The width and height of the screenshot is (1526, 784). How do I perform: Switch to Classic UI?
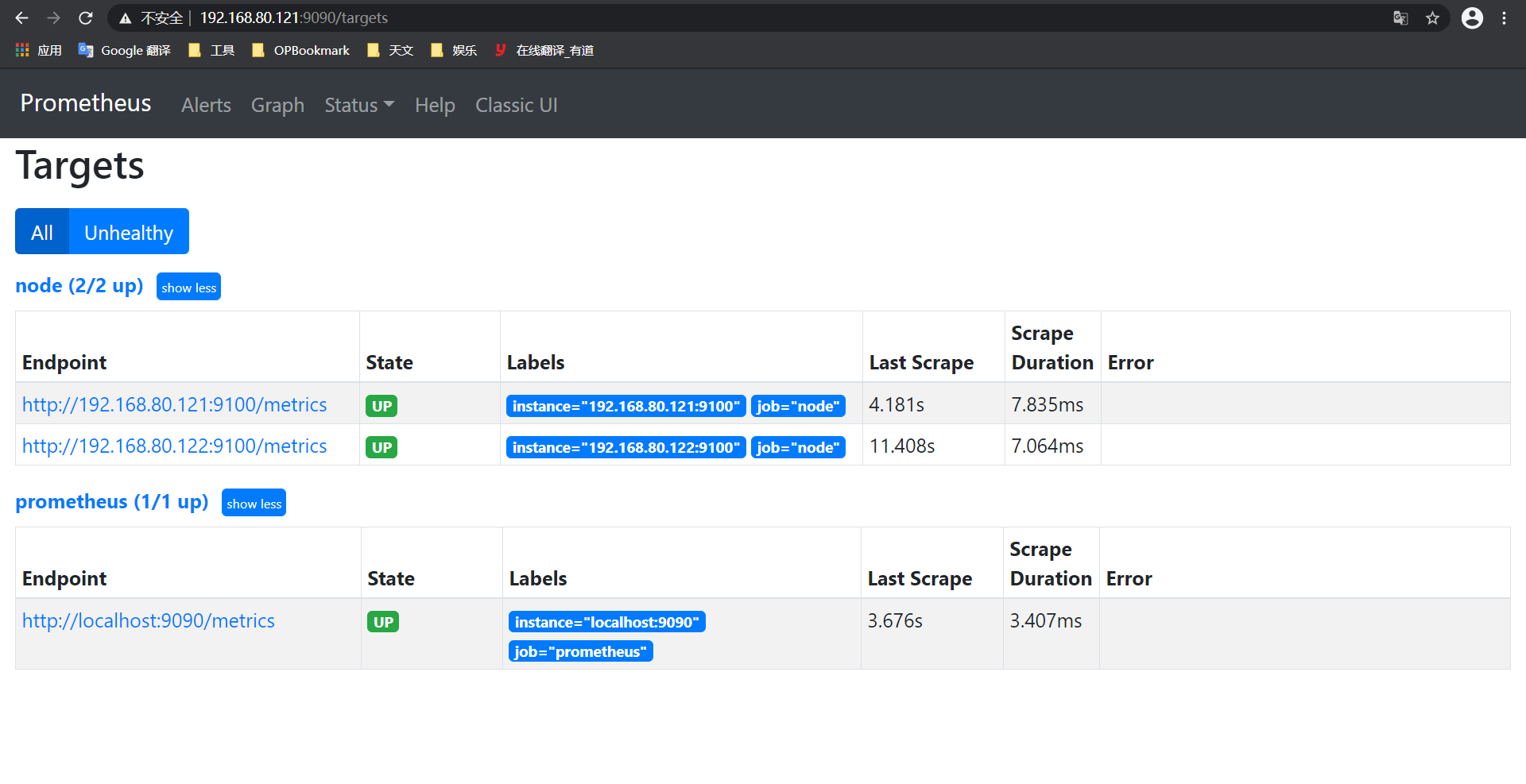click(x=517, y=105)
